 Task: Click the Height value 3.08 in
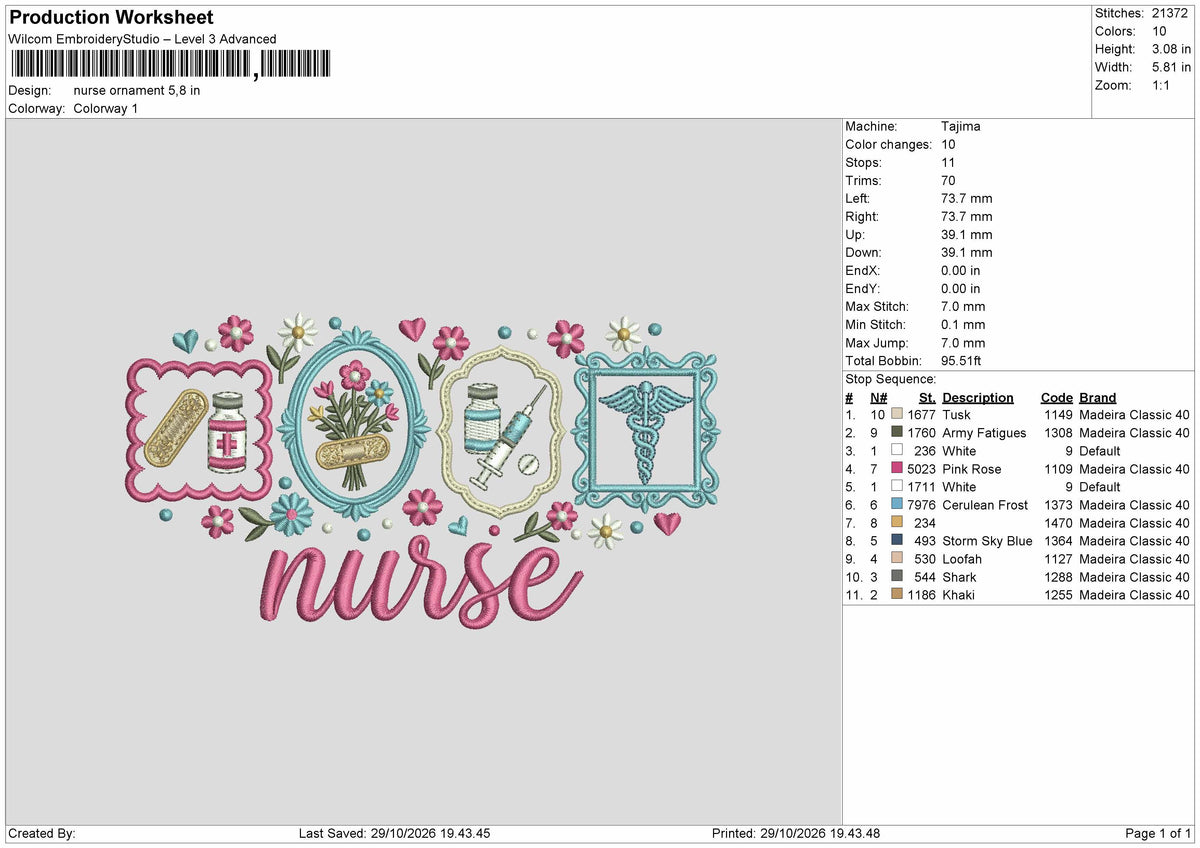point(1169,49)
